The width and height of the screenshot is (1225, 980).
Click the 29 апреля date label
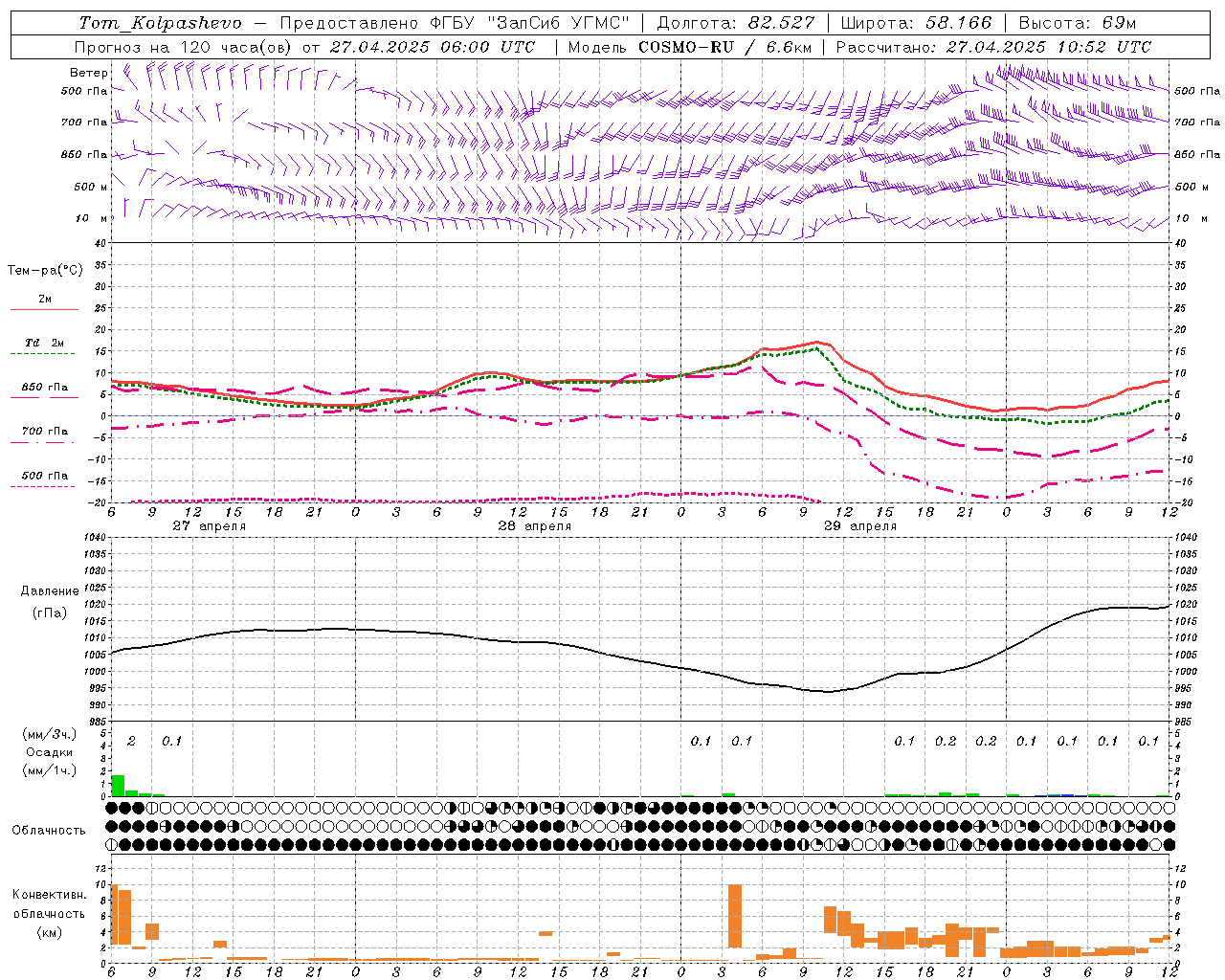tap(860, 526)
